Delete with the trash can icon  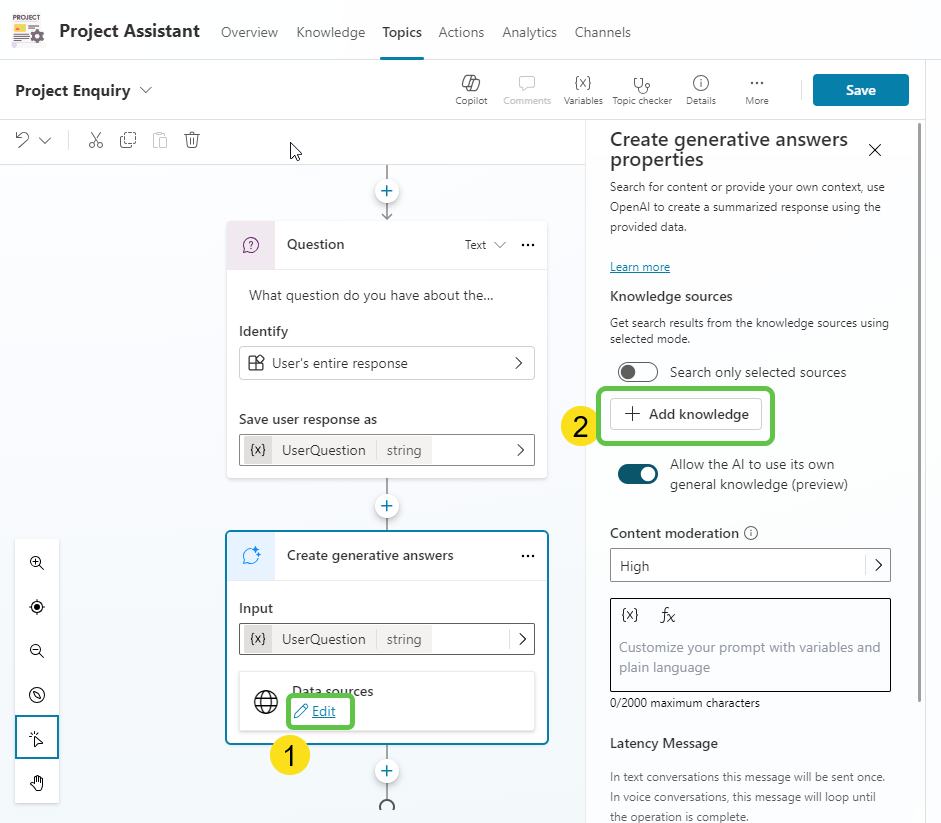pos(191,140)
